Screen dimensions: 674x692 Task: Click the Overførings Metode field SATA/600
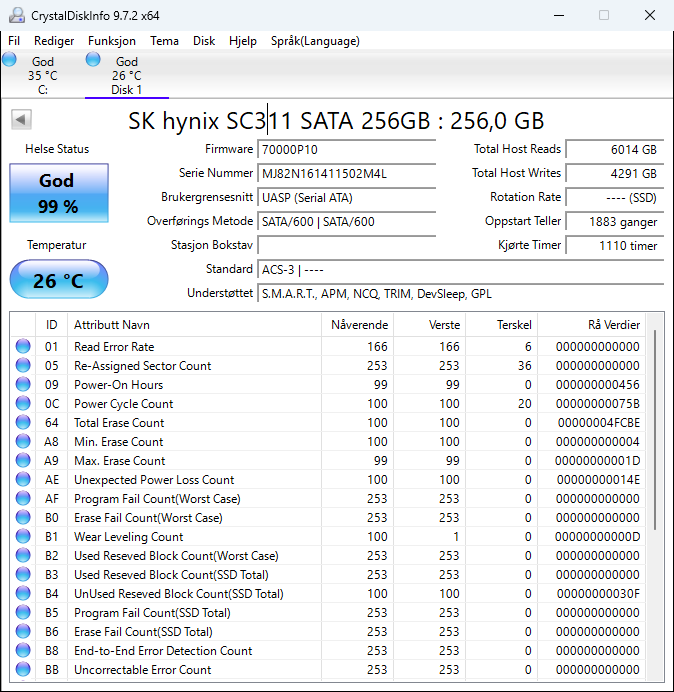(x=346, y=221)
